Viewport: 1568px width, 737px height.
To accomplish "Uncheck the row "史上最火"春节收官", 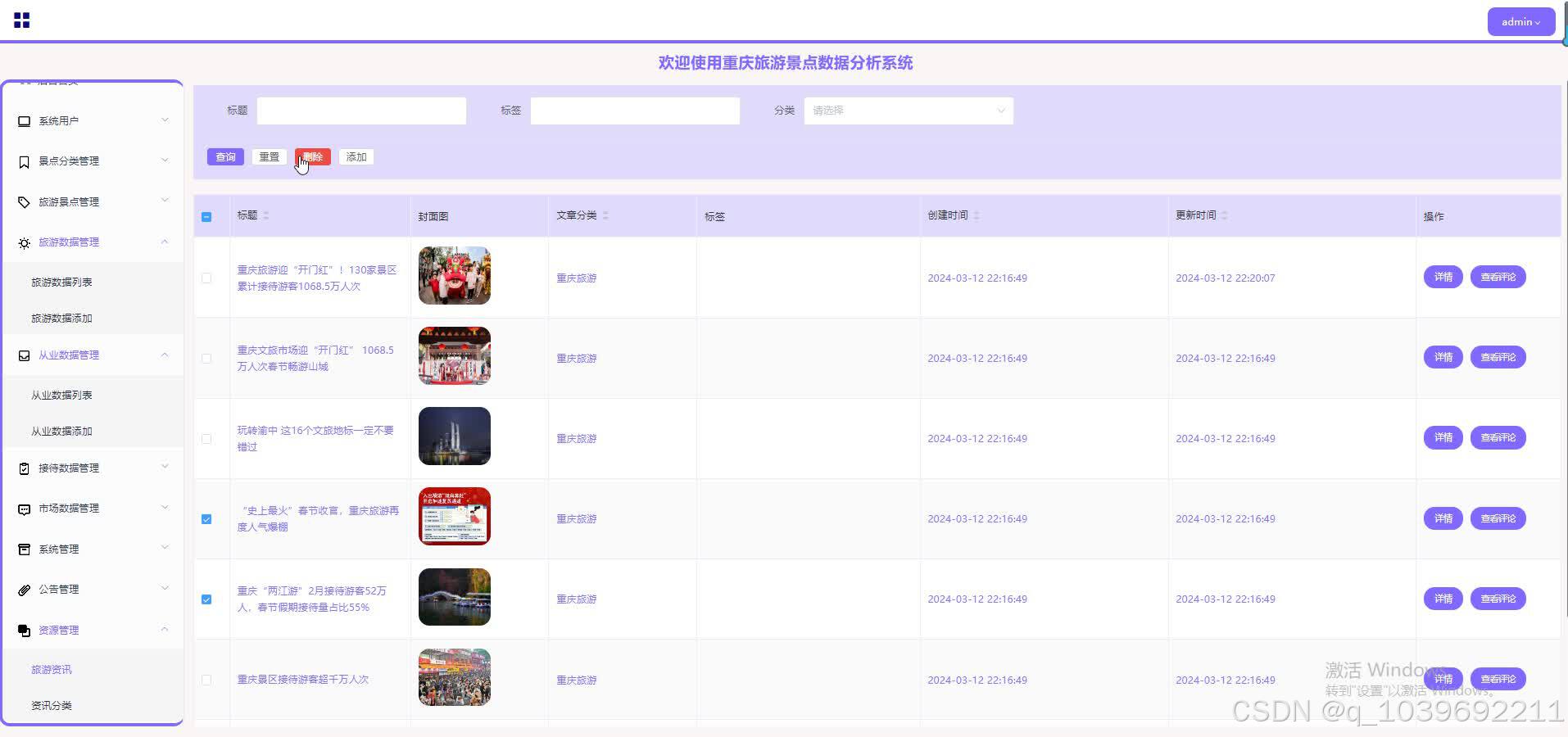I will (x=206, y=519).
